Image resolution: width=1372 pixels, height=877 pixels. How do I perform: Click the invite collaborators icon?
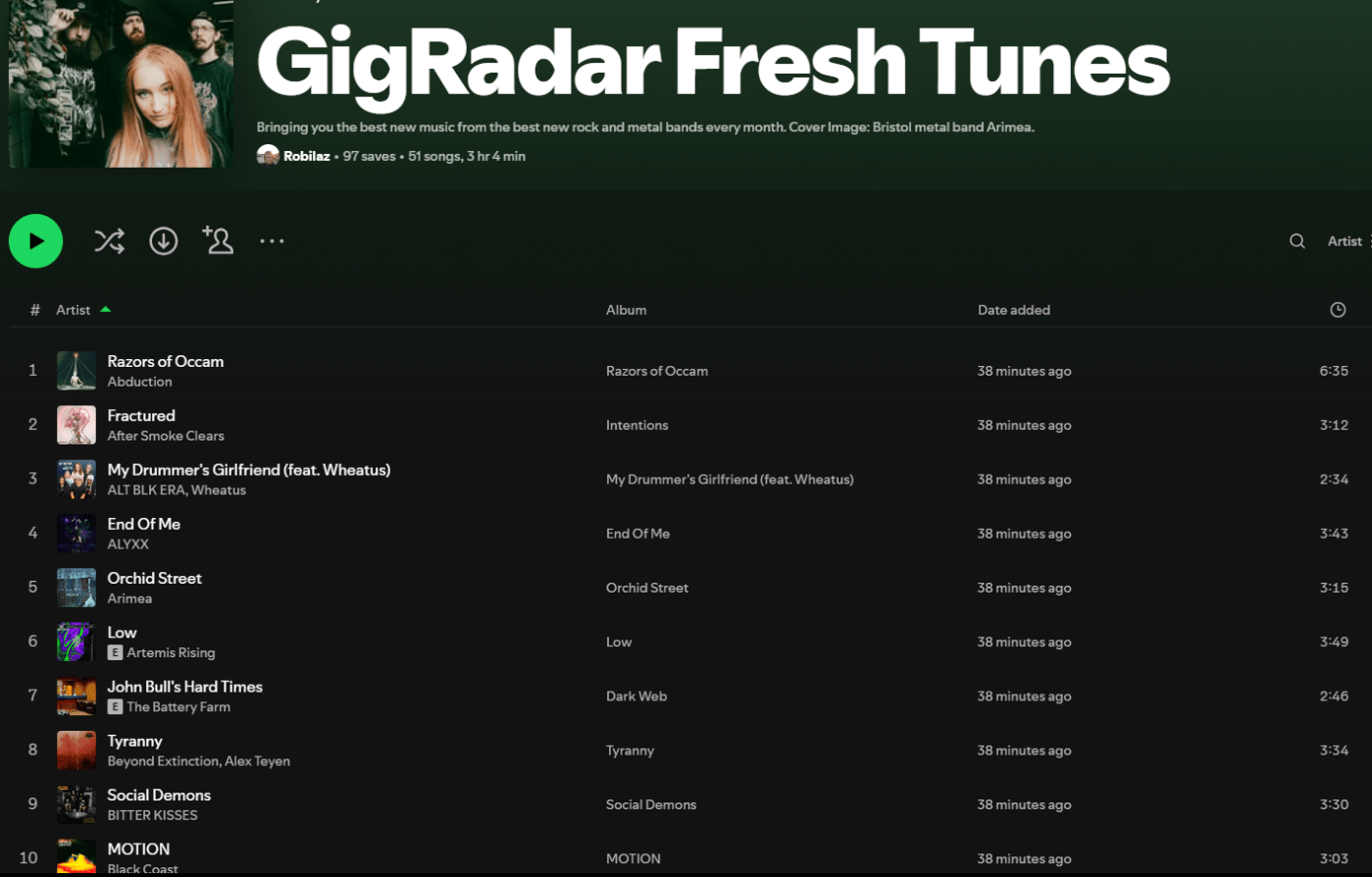click(x=218, y=240)
